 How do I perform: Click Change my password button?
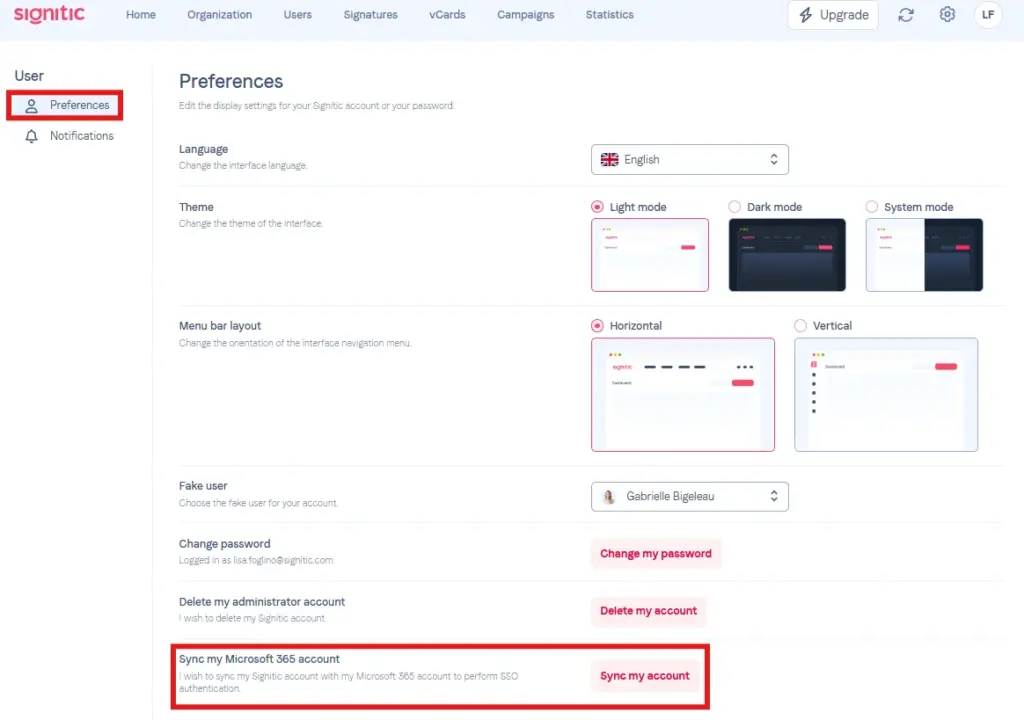(x=656, y=553)
